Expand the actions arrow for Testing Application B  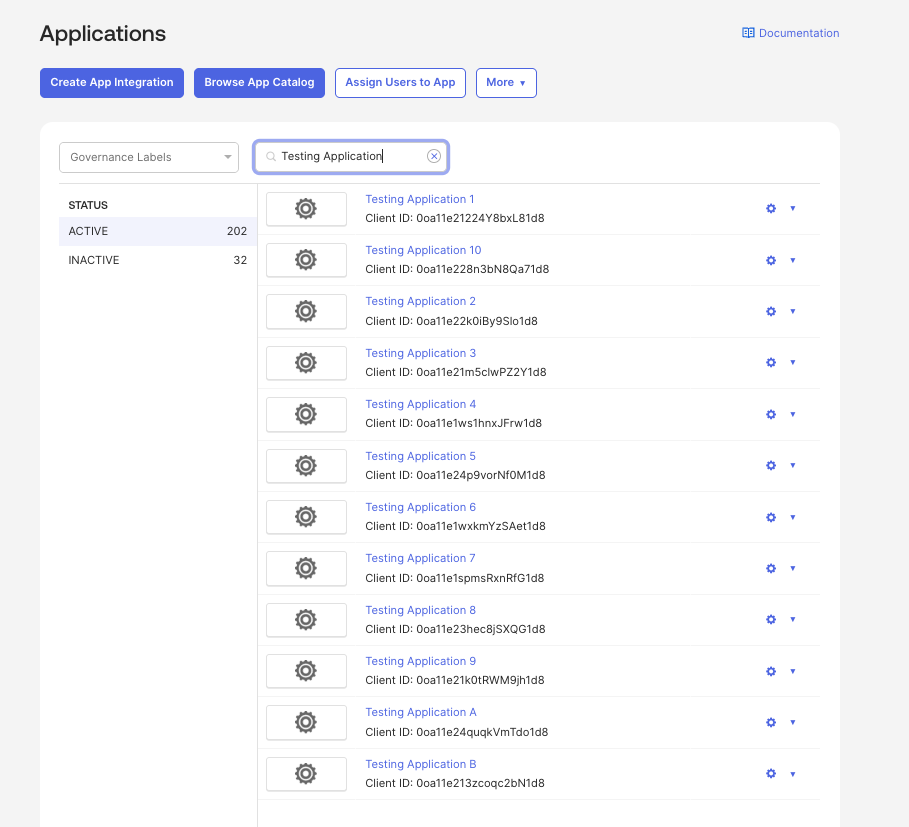click(792, 774)
